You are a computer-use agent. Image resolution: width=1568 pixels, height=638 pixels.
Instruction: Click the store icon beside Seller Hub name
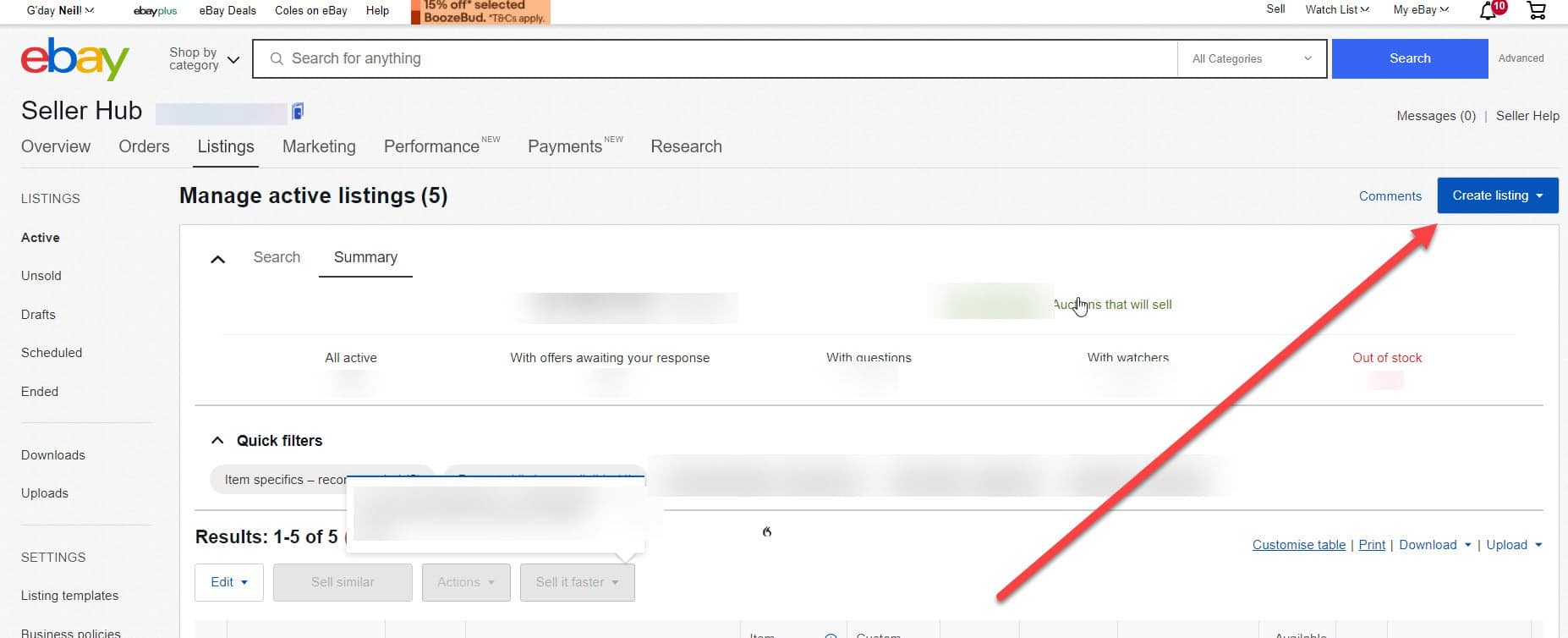298,111
